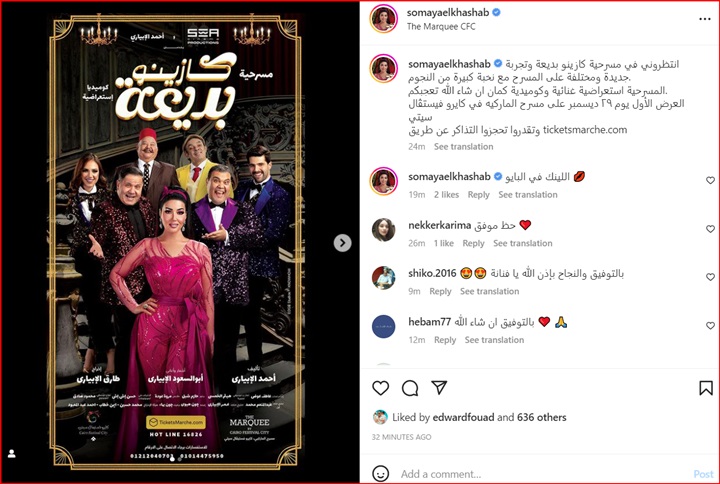View the 636 others who liked
Viewport: 720px width, 484px height.
pyautogui.click(x=541, y=417)
